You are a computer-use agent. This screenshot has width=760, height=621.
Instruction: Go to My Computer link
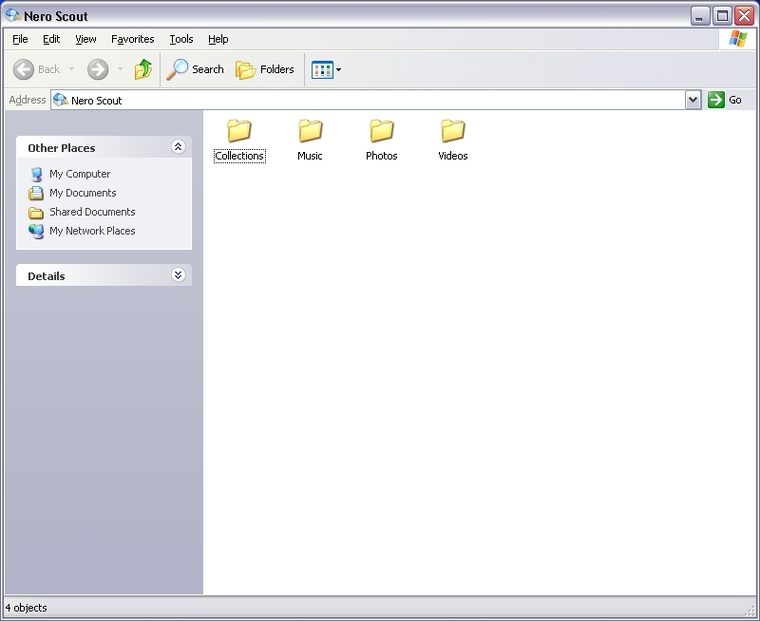[x=79, y=174]
